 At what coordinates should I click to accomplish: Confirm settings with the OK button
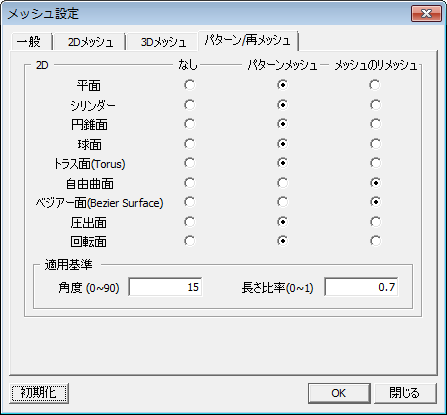[x=339, y=393]
